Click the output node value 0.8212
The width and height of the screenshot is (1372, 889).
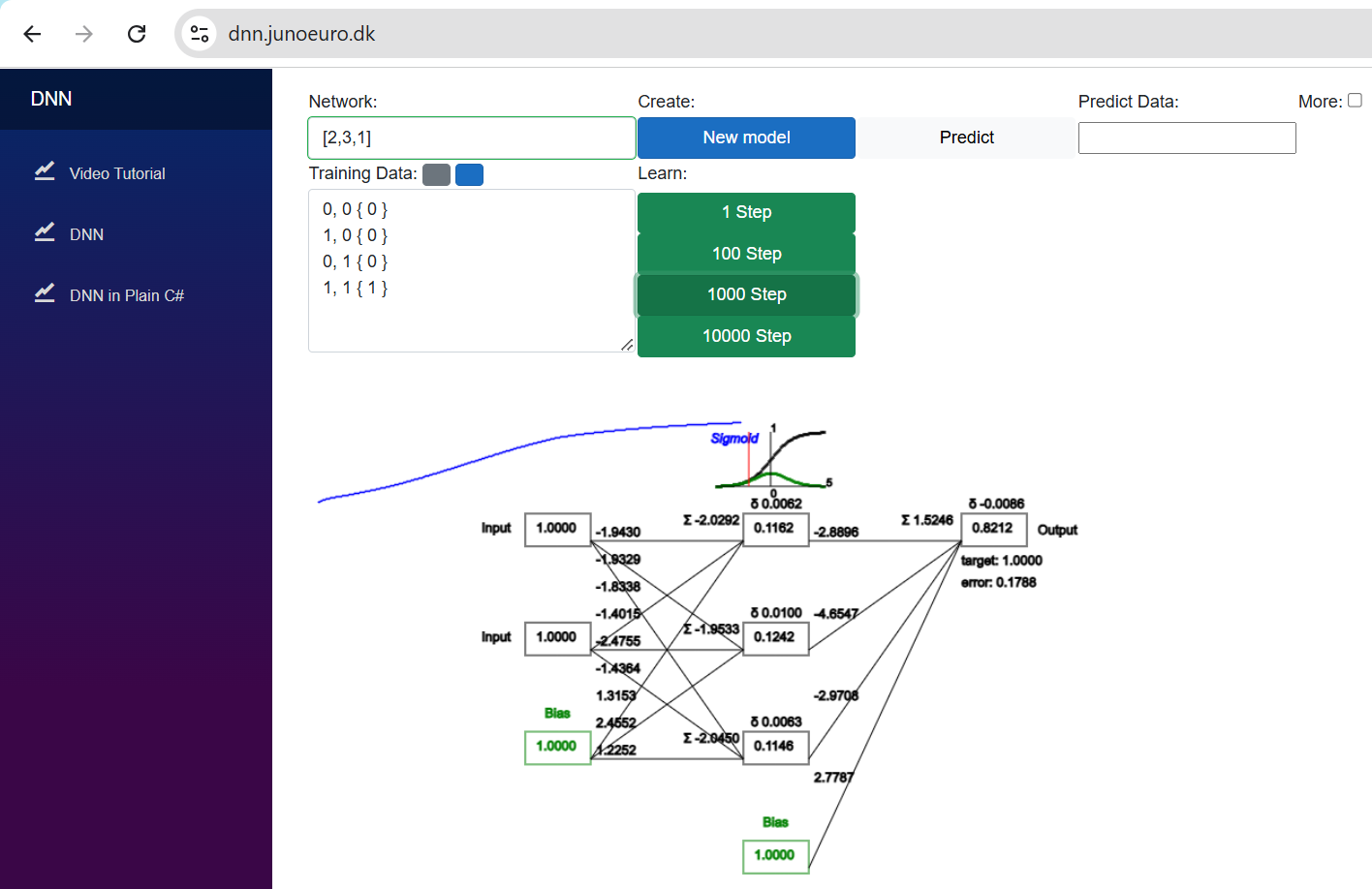993,529
